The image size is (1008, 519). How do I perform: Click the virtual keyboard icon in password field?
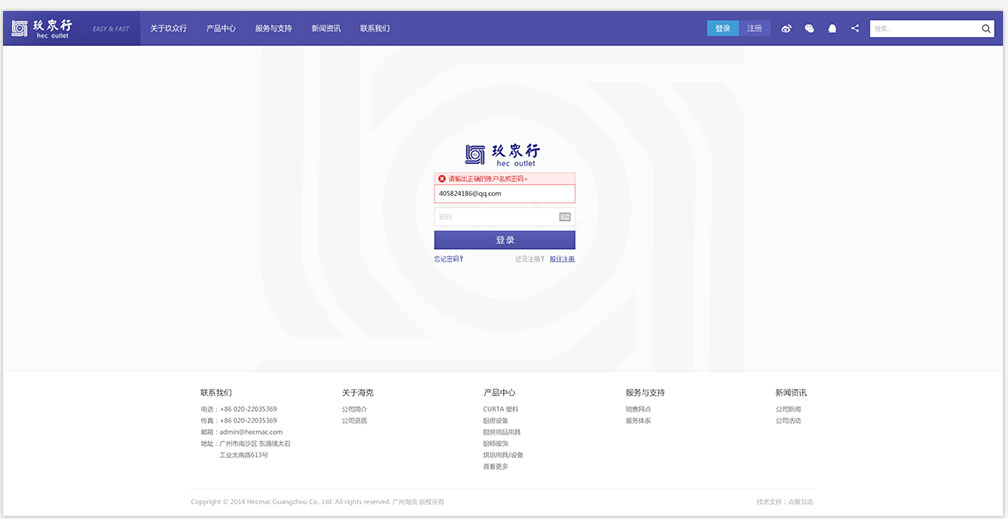tap(565, 217)
